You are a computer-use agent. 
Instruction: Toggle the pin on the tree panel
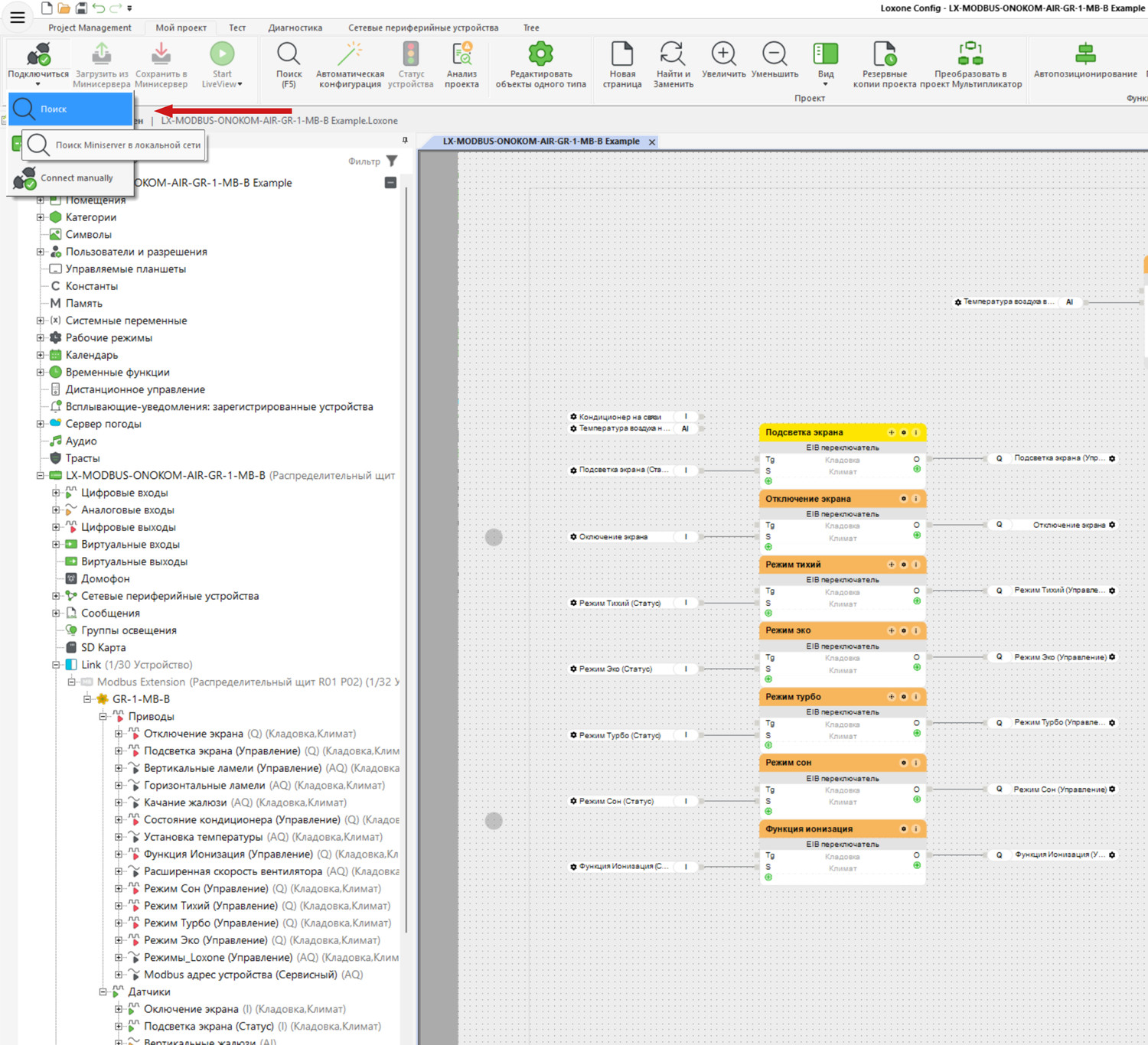(x=405, y=141)
